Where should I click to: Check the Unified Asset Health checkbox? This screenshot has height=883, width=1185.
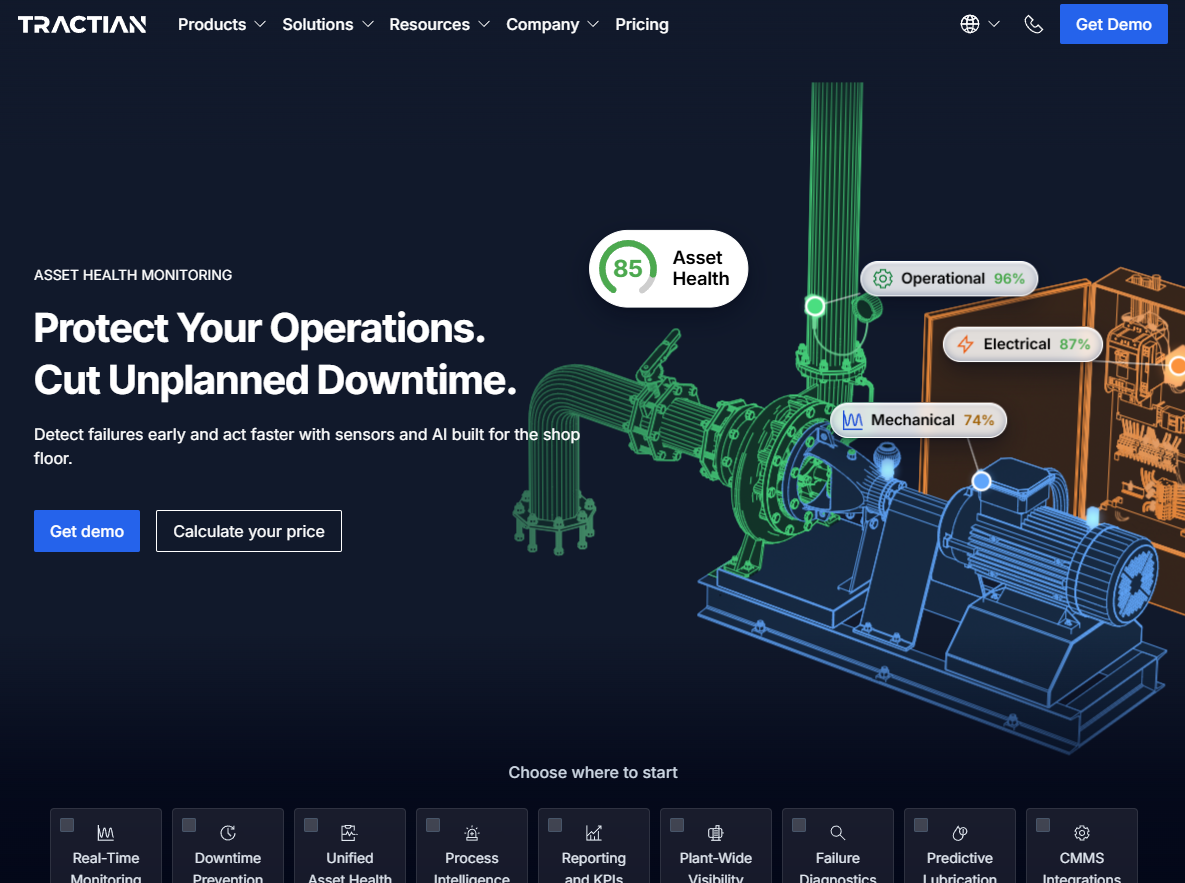[x=311, y=825]
